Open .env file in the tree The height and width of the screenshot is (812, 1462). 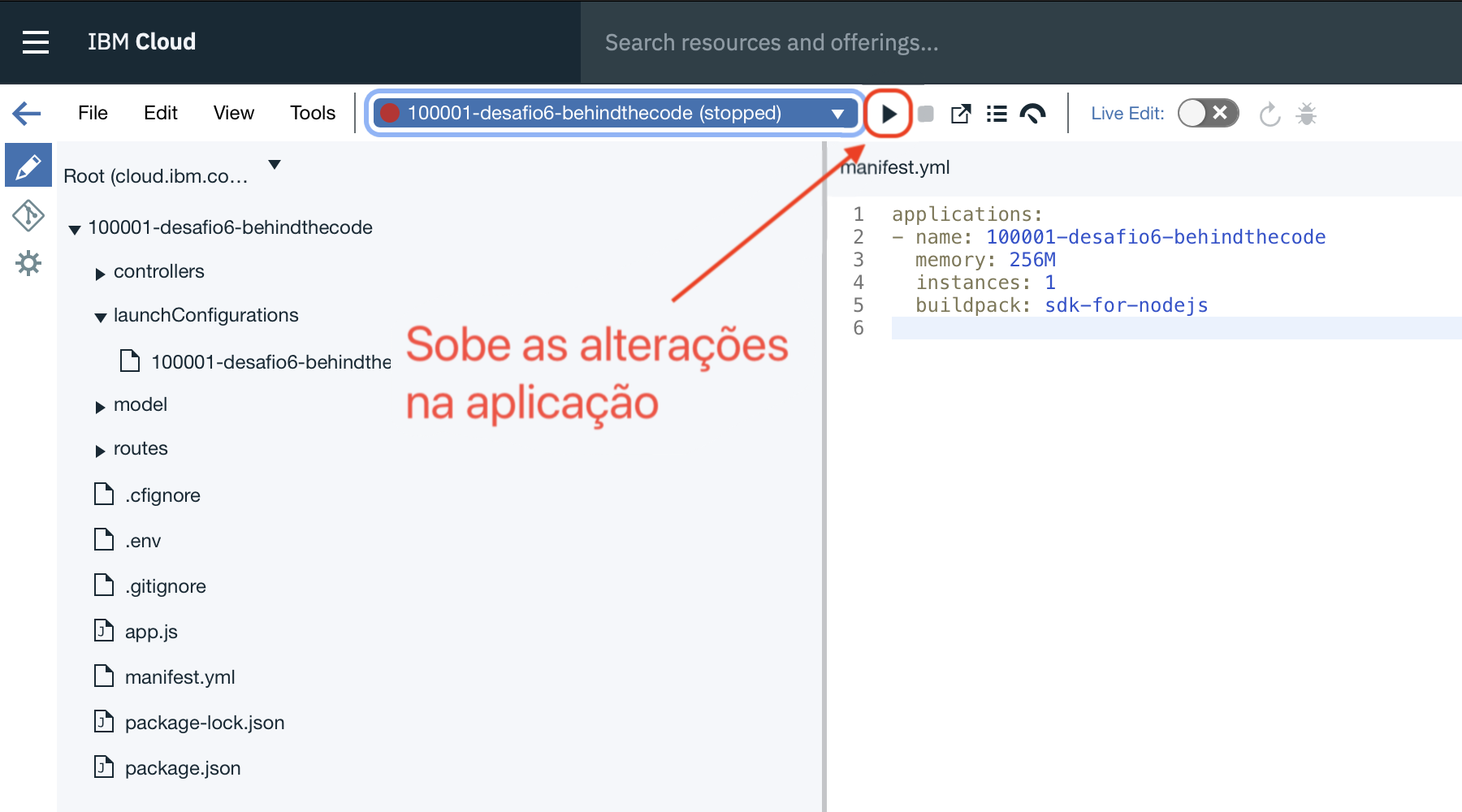point(143,541)
